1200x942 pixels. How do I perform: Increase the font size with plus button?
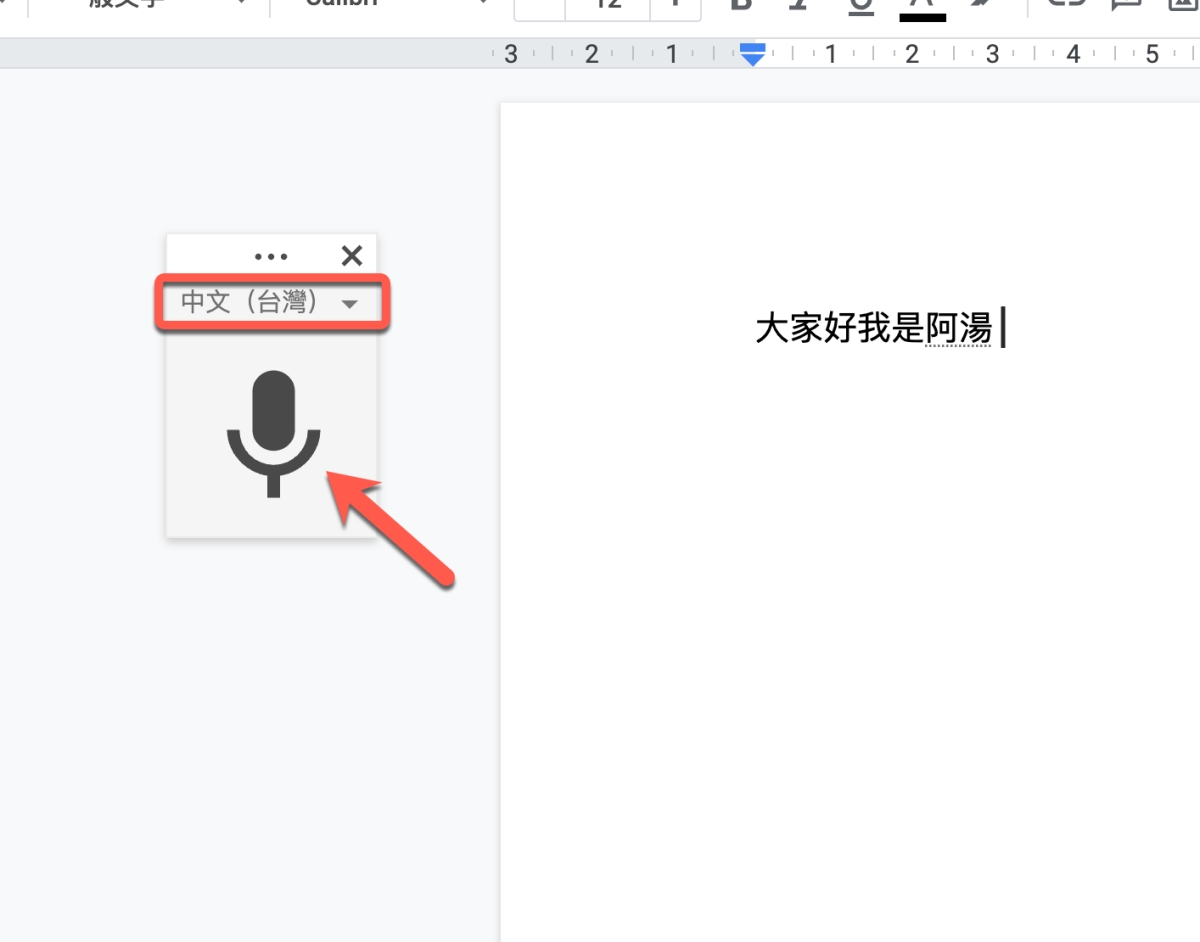coord(676,6)
